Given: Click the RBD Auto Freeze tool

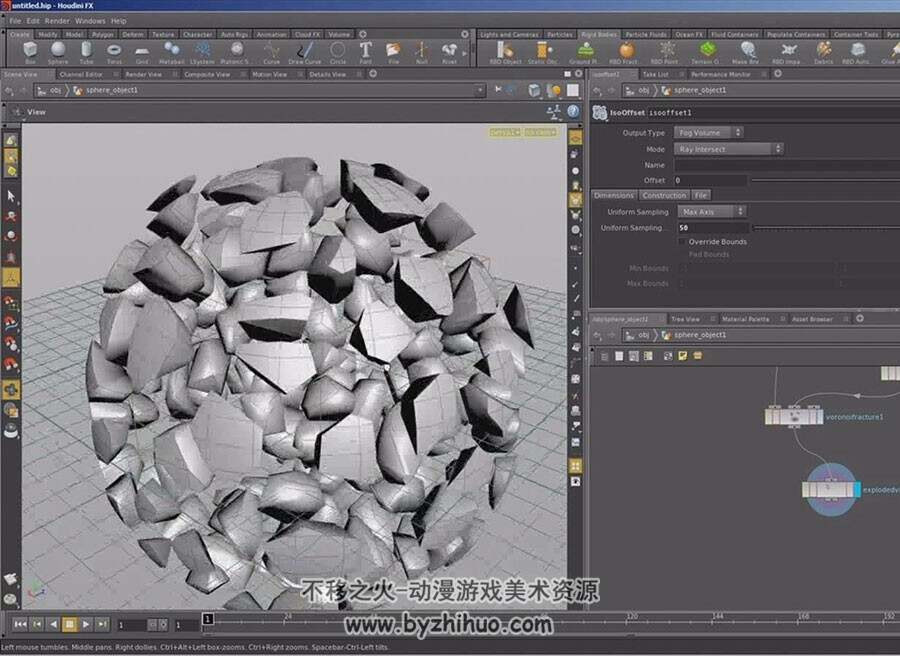Looking at the screenshot, I should (858, 52).
